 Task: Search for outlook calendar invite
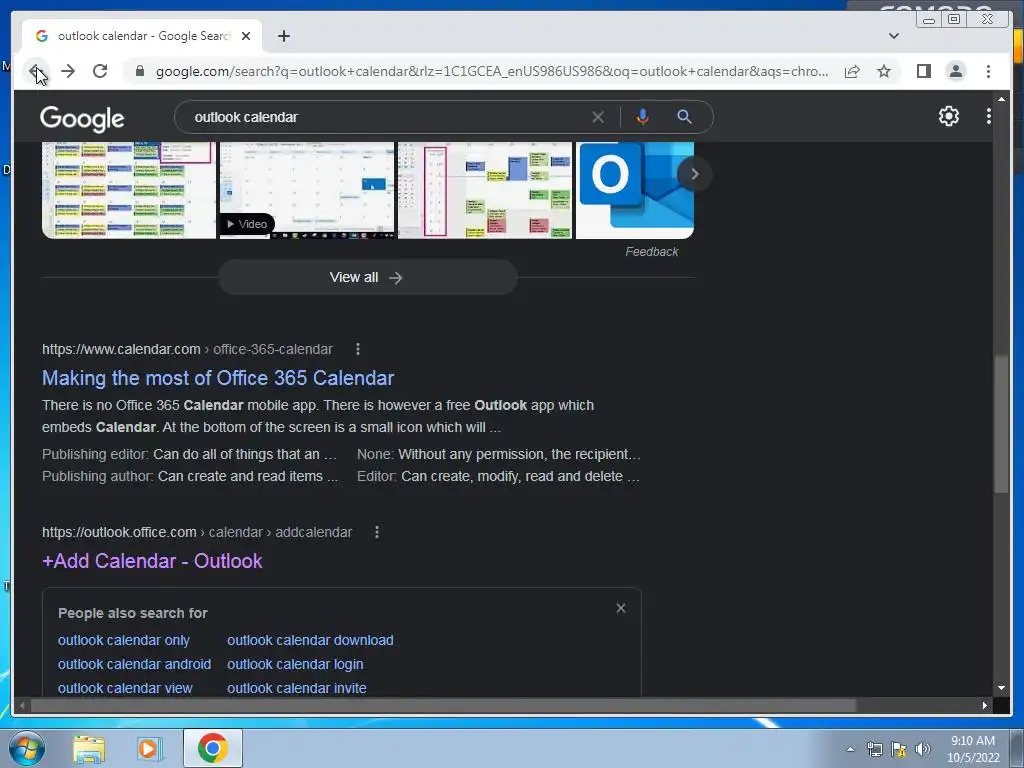point(296,688)
